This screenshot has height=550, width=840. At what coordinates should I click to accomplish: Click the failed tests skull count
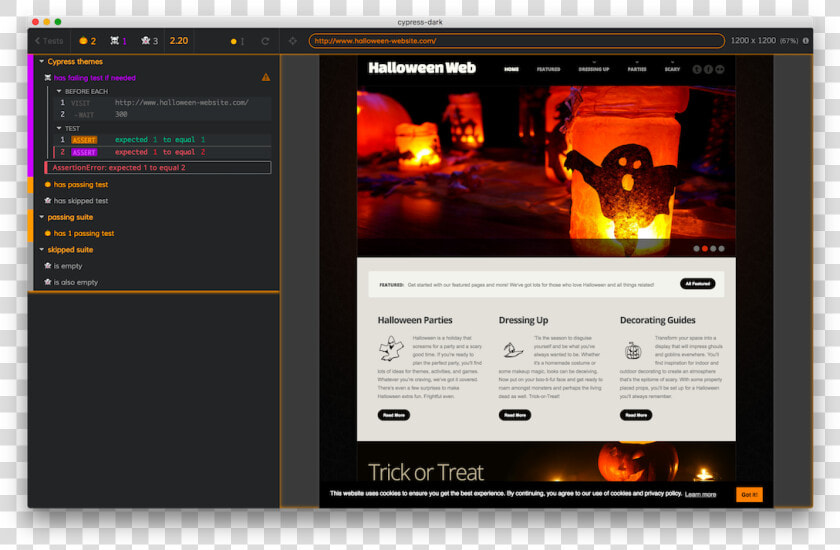[x=118, y=41]
